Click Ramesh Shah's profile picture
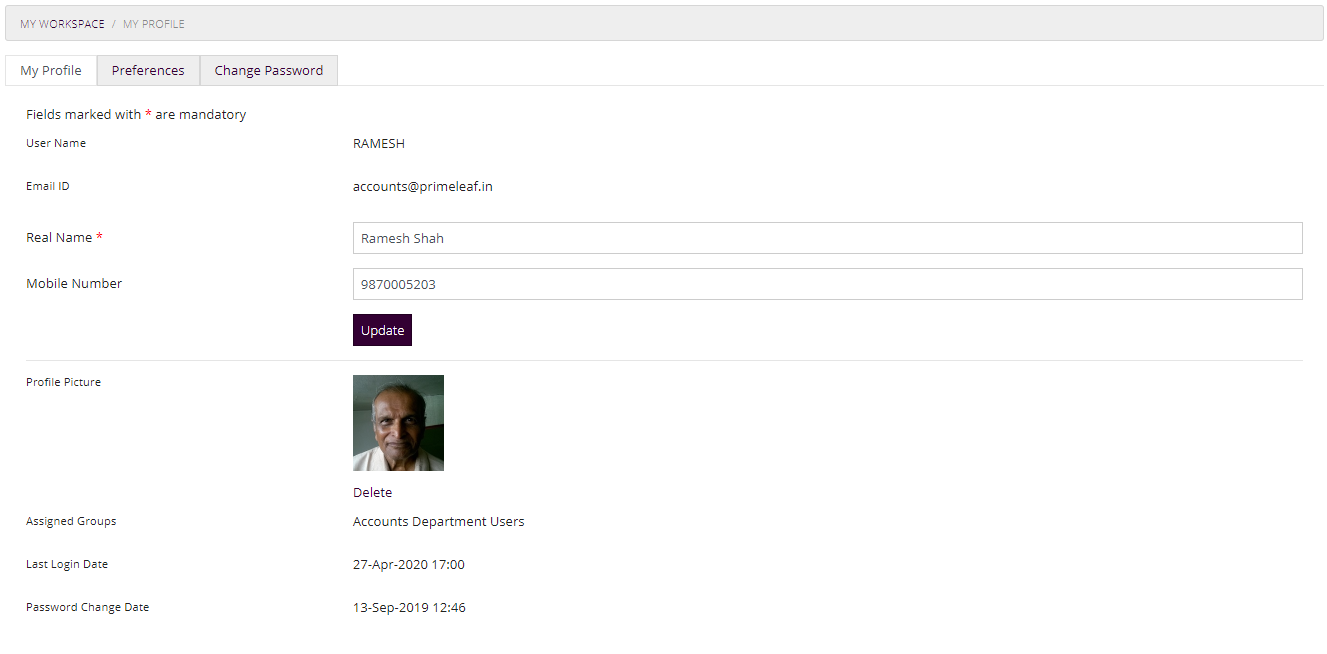The height and width of the screenshot is (654, 1327). tap(398, 422)
